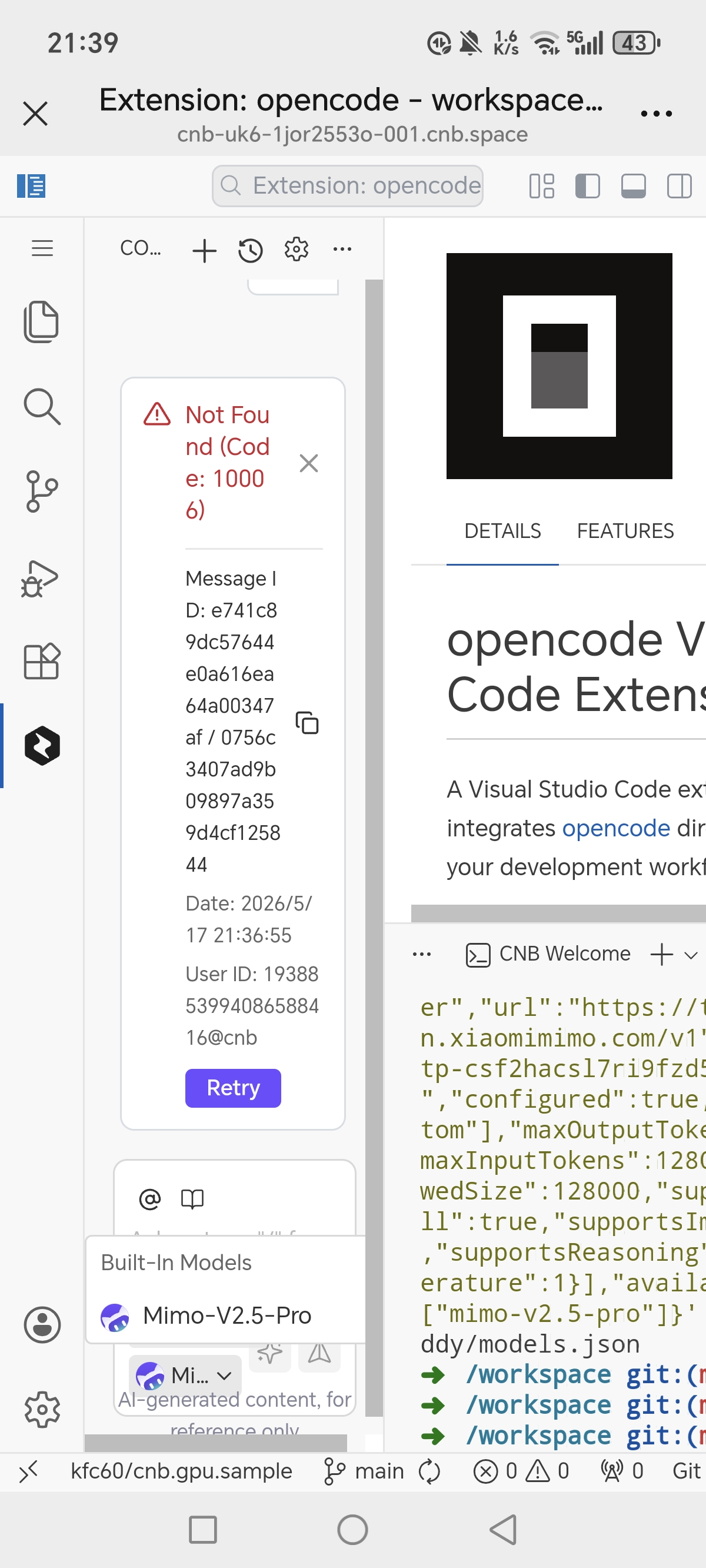Screen dimensions: 706x1568
Task: Open the book knowledge icon in input
Action: [192, 1199]
